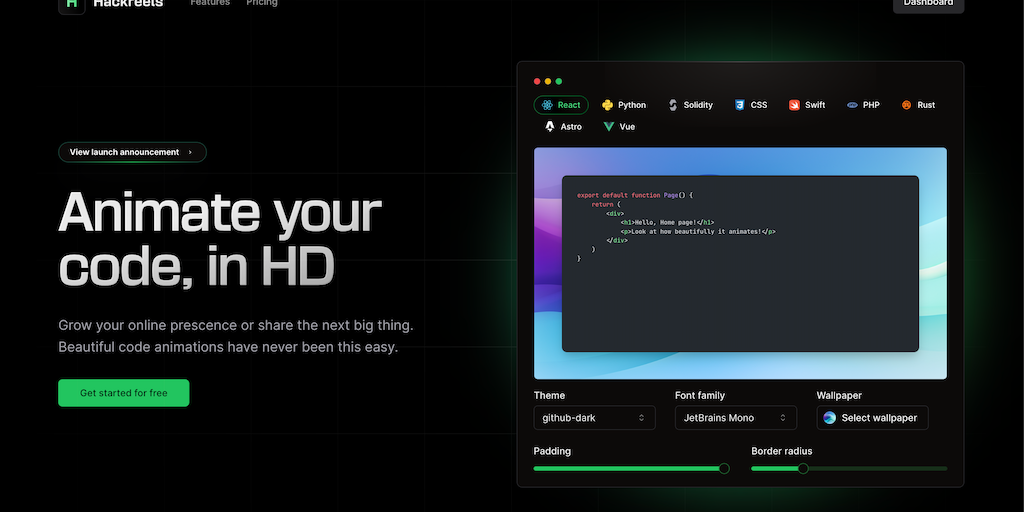Open the Dashboard button
Screen dimensions: 1024x512
[x=928, y=4]
